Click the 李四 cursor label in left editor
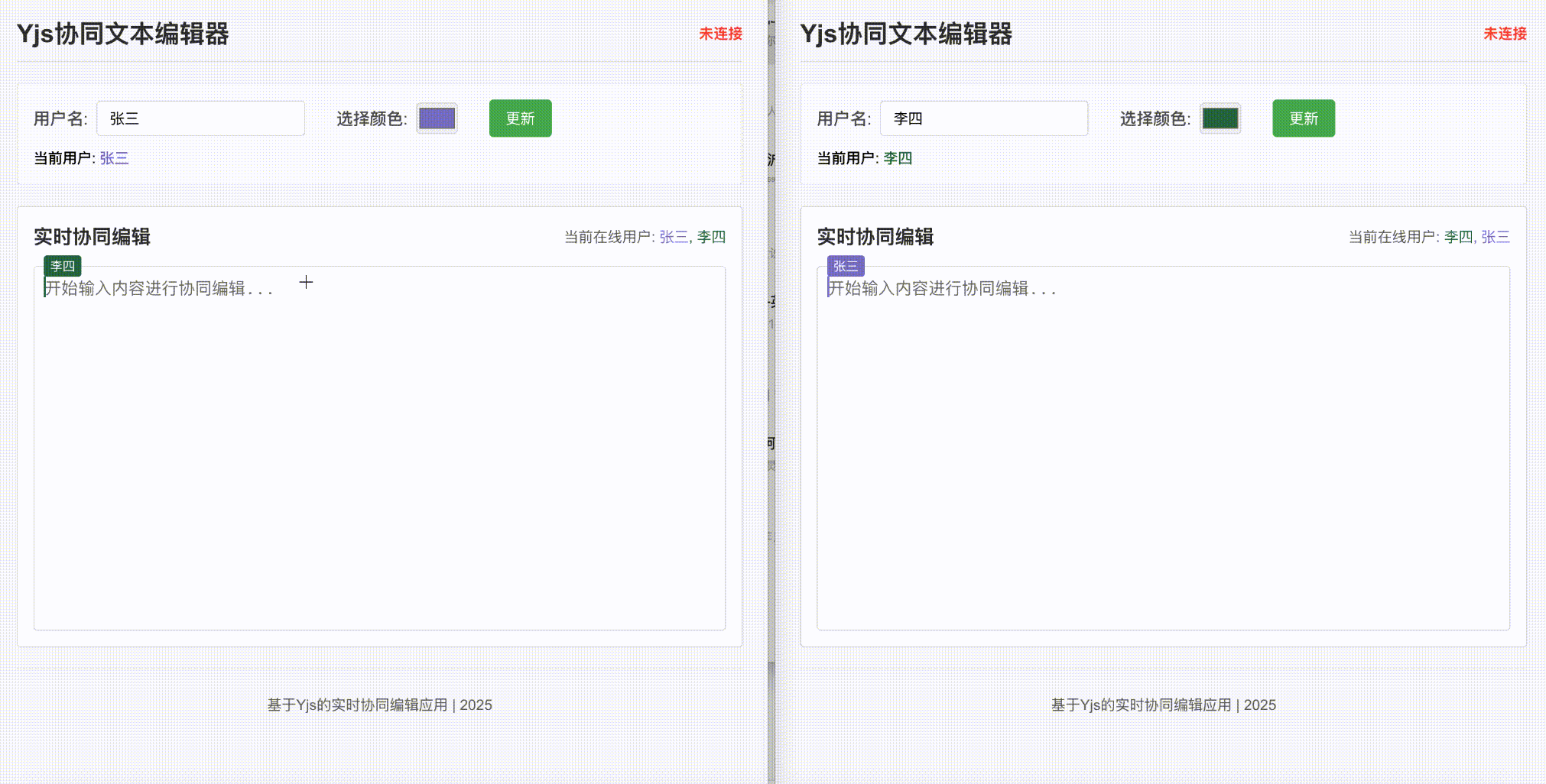 pos(63,266)
